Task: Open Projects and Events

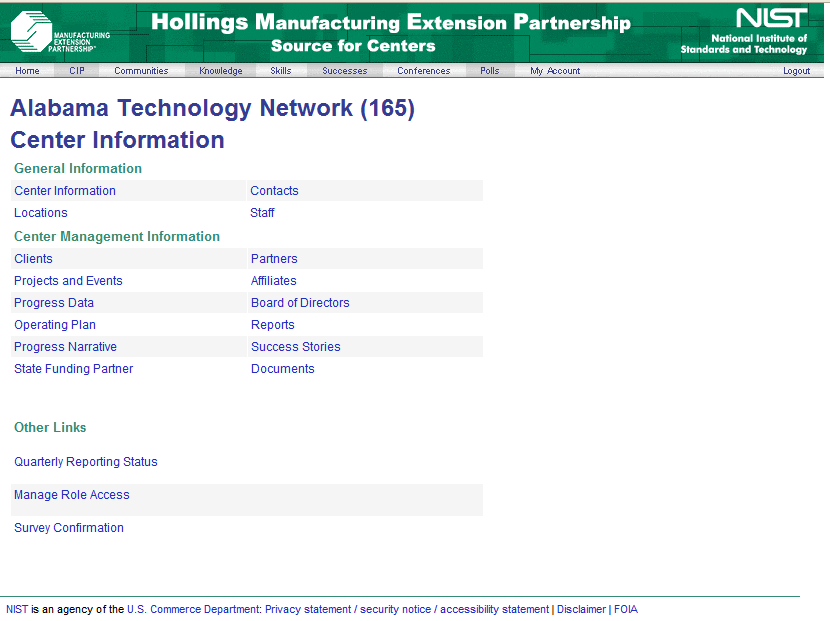Action: pos(68,281)
